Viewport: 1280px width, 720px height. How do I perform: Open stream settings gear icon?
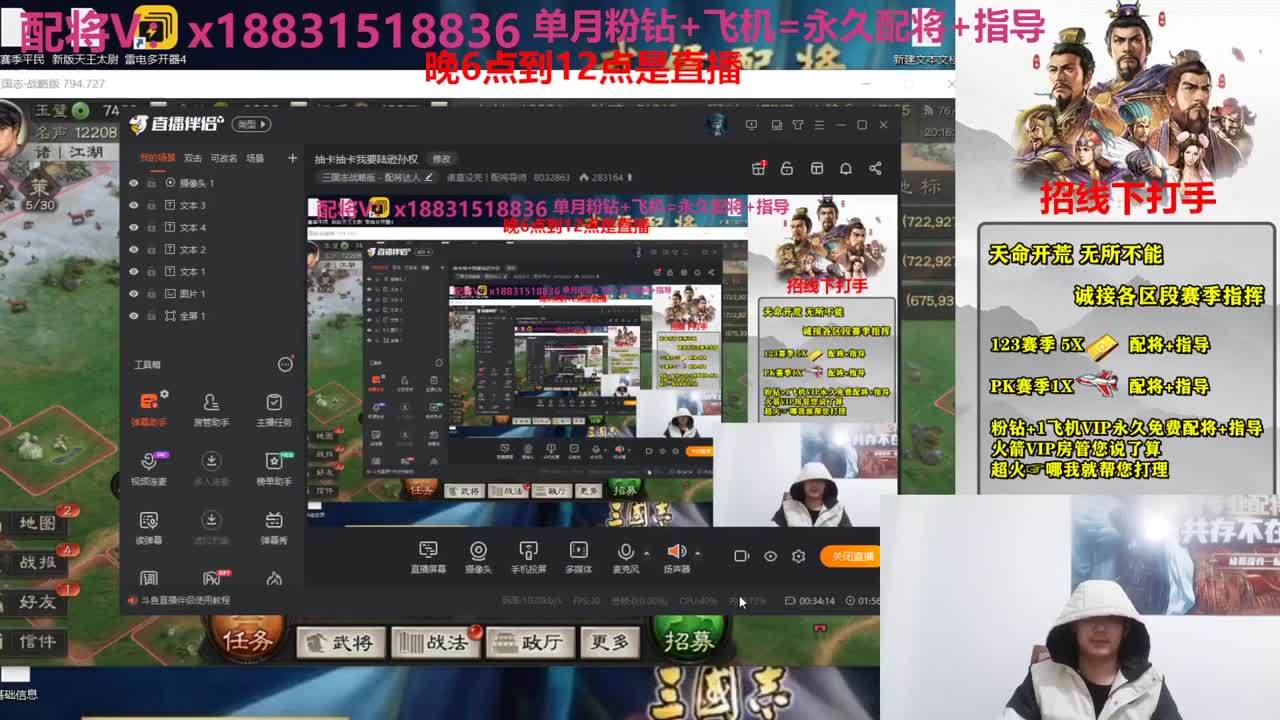(x=798, y=556)
